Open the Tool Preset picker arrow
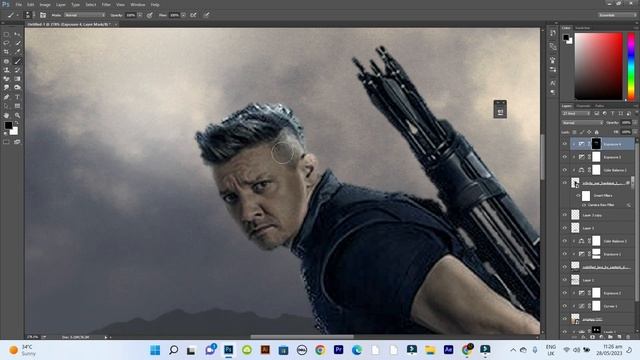 17,15
